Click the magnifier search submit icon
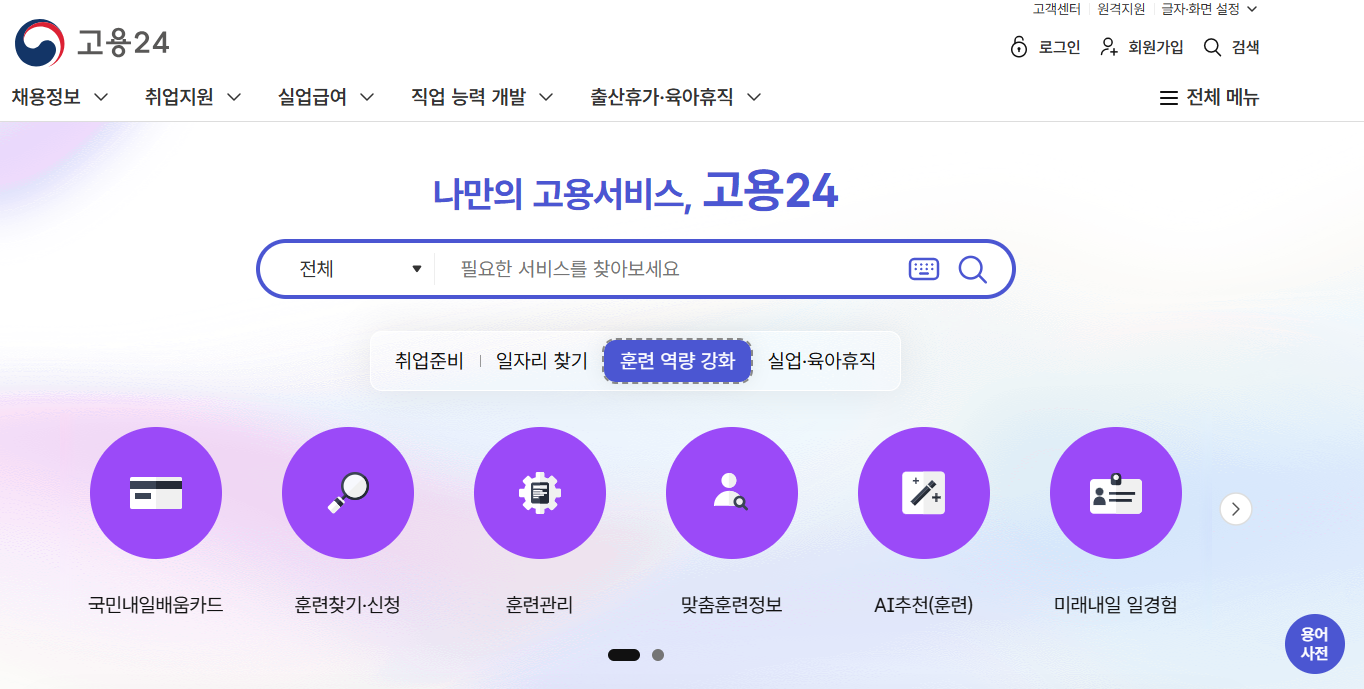This screenshot has width=1364, height=689. tap(972, 269)
